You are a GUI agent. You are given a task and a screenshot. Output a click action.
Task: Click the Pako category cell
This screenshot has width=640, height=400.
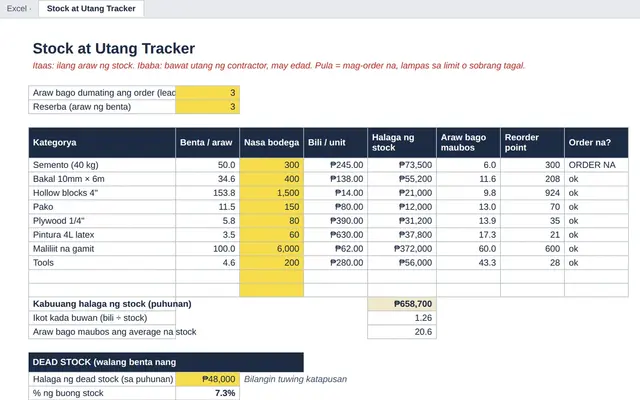coord(102,207)
